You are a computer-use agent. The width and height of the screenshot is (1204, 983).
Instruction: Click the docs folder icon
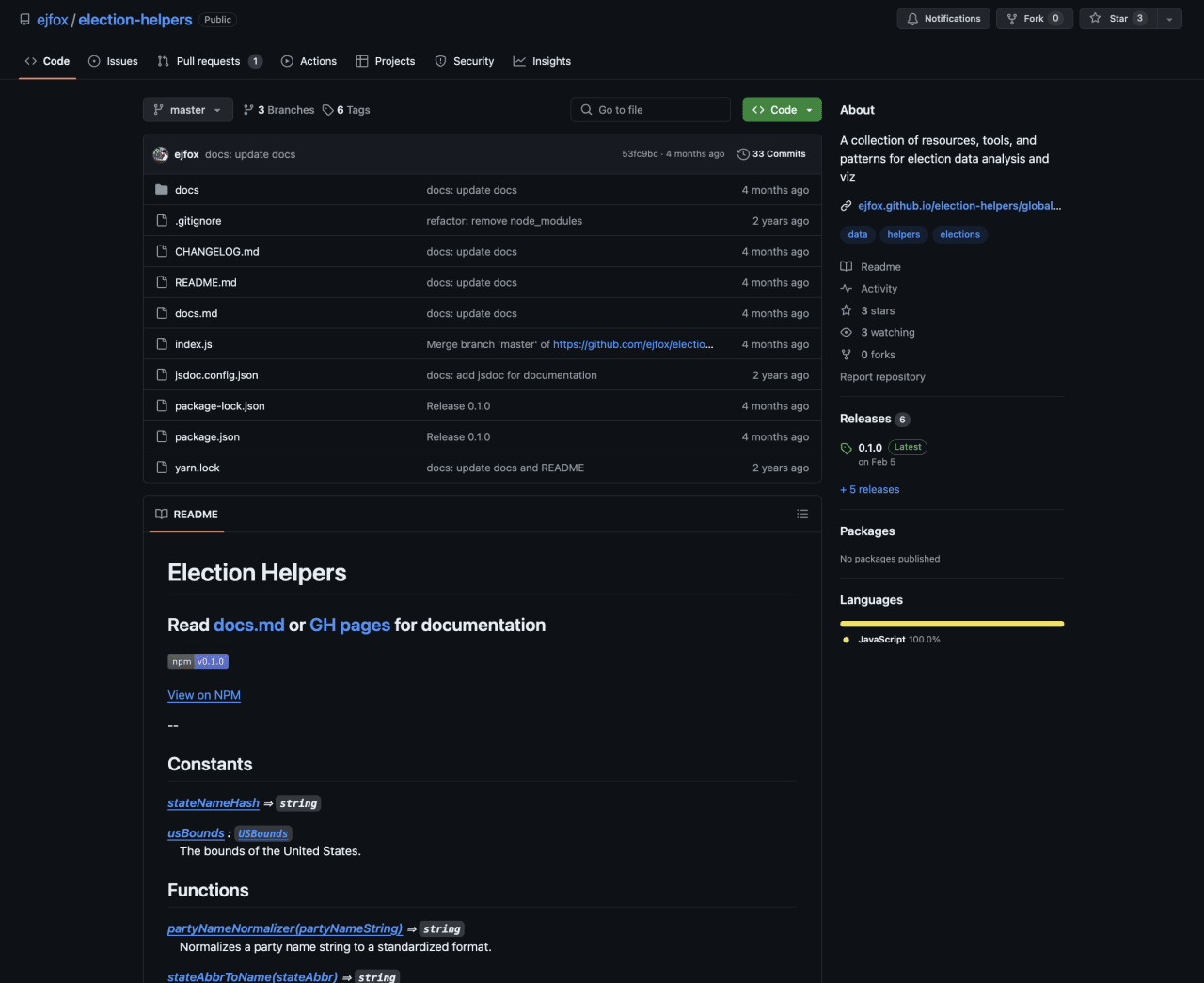[x=162, y=190]
